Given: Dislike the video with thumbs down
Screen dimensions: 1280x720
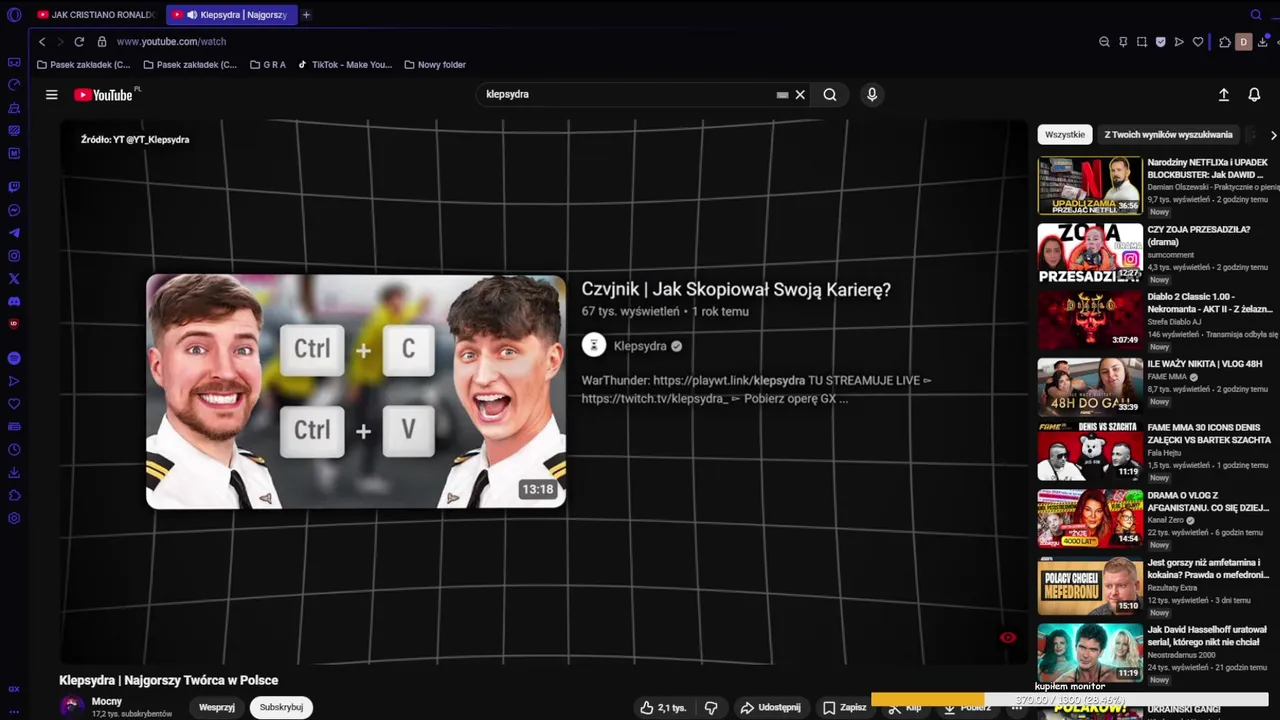Looking at the screenshot, I should click(x=711, y=707).
